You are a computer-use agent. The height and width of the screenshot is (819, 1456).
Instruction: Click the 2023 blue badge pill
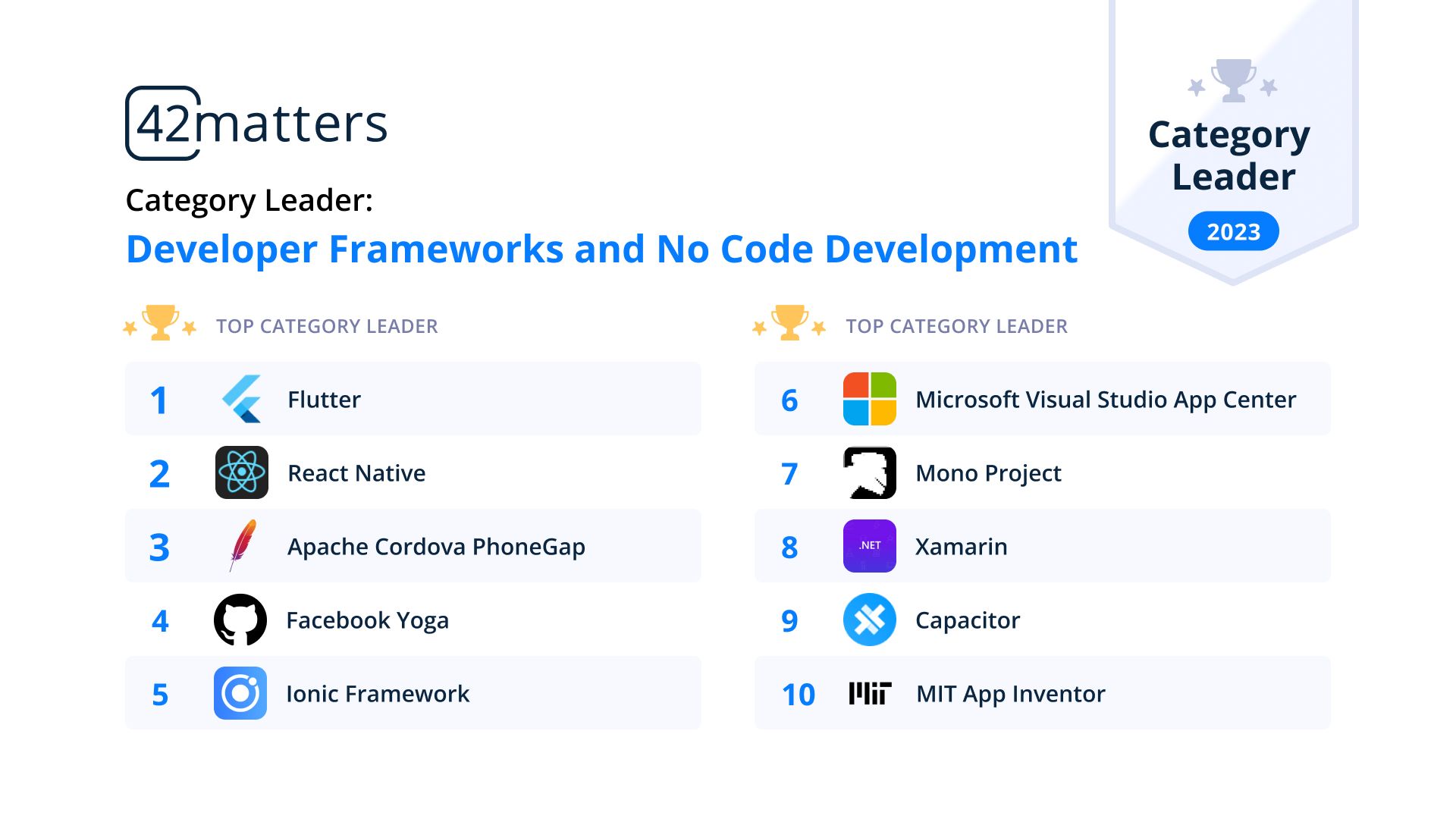point(1233,231)
